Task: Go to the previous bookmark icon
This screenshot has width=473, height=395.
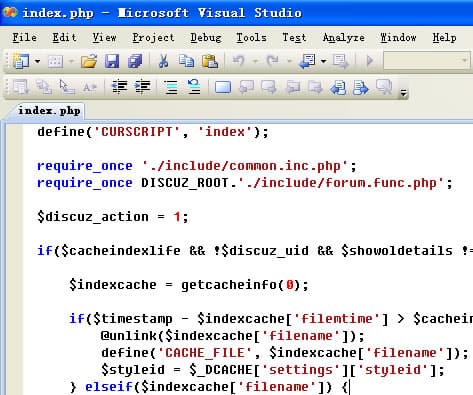Action: click(247, 87)
